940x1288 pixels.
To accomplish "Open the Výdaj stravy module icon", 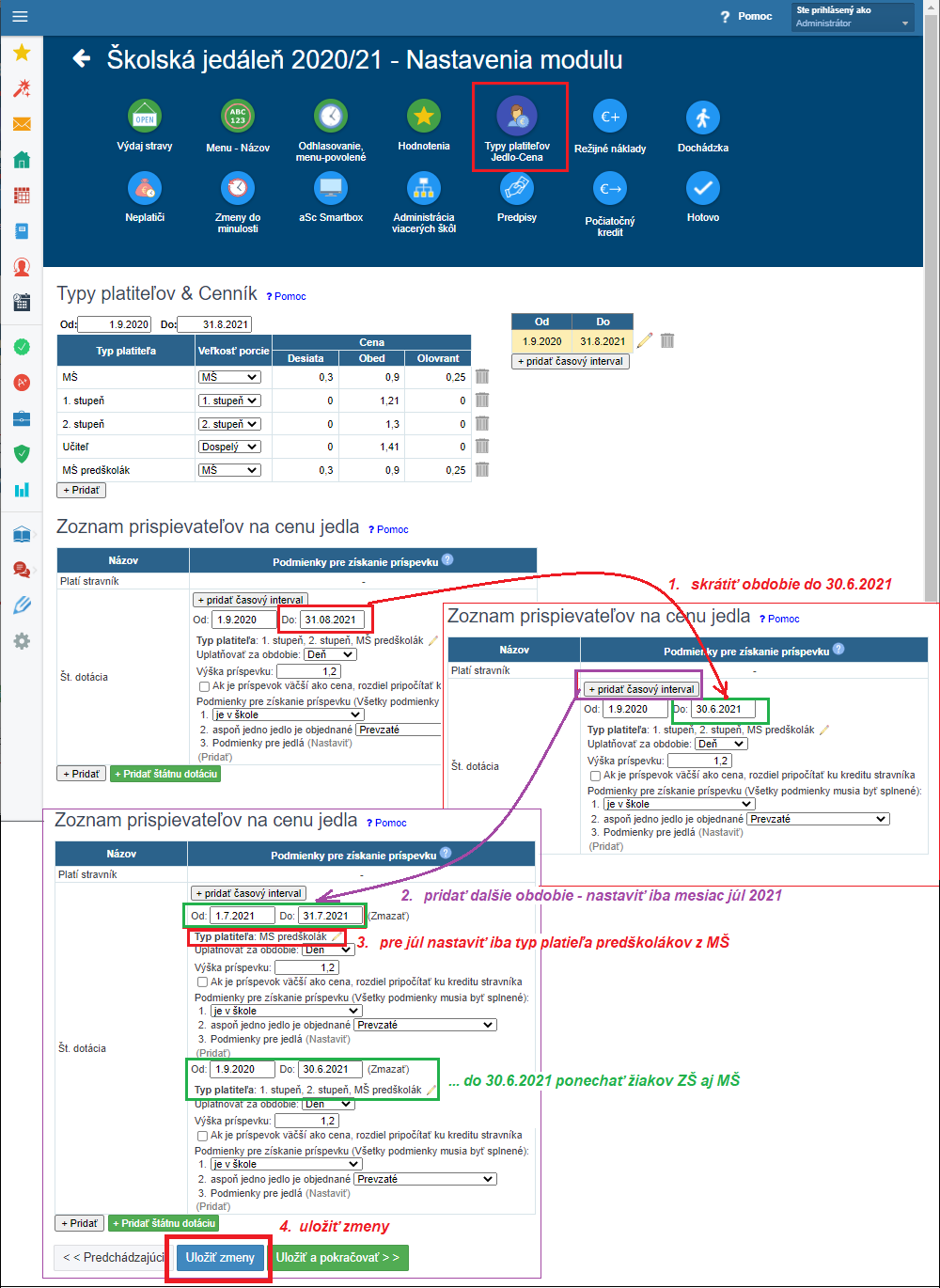I will [x=145, y=117].
